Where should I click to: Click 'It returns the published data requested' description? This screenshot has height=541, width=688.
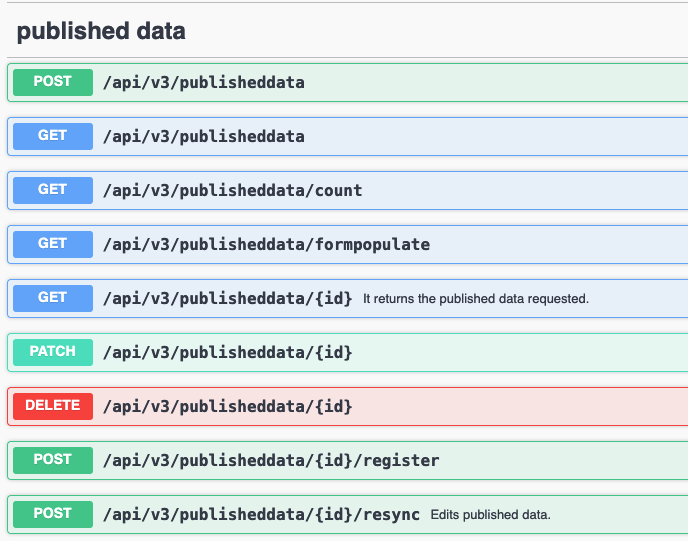[475, 298]
